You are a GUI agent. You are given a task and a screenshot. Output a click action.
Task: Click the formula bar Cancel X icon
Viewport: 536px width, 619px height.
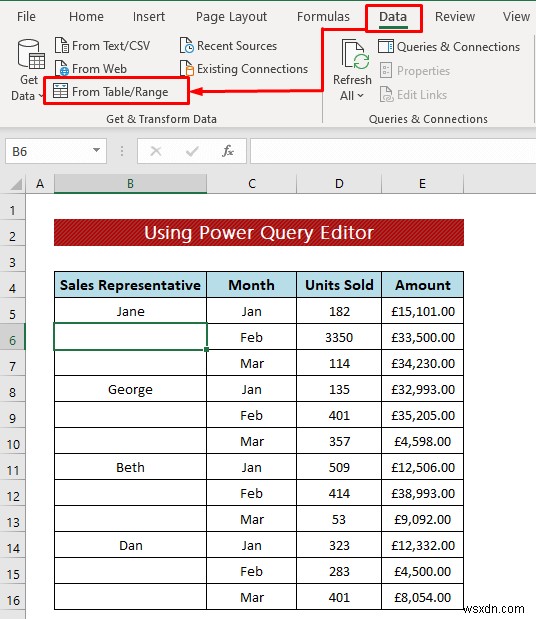pos(156,151)
